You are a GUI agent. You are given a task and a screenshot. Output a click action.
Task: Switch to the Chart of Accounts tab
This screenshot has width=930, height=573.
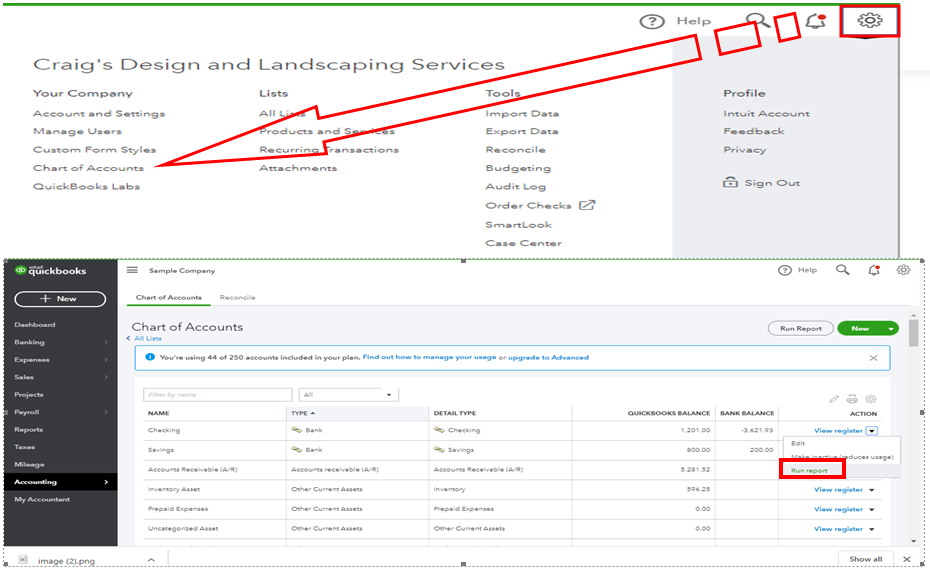pyautogui.click(x=168, y=298)
